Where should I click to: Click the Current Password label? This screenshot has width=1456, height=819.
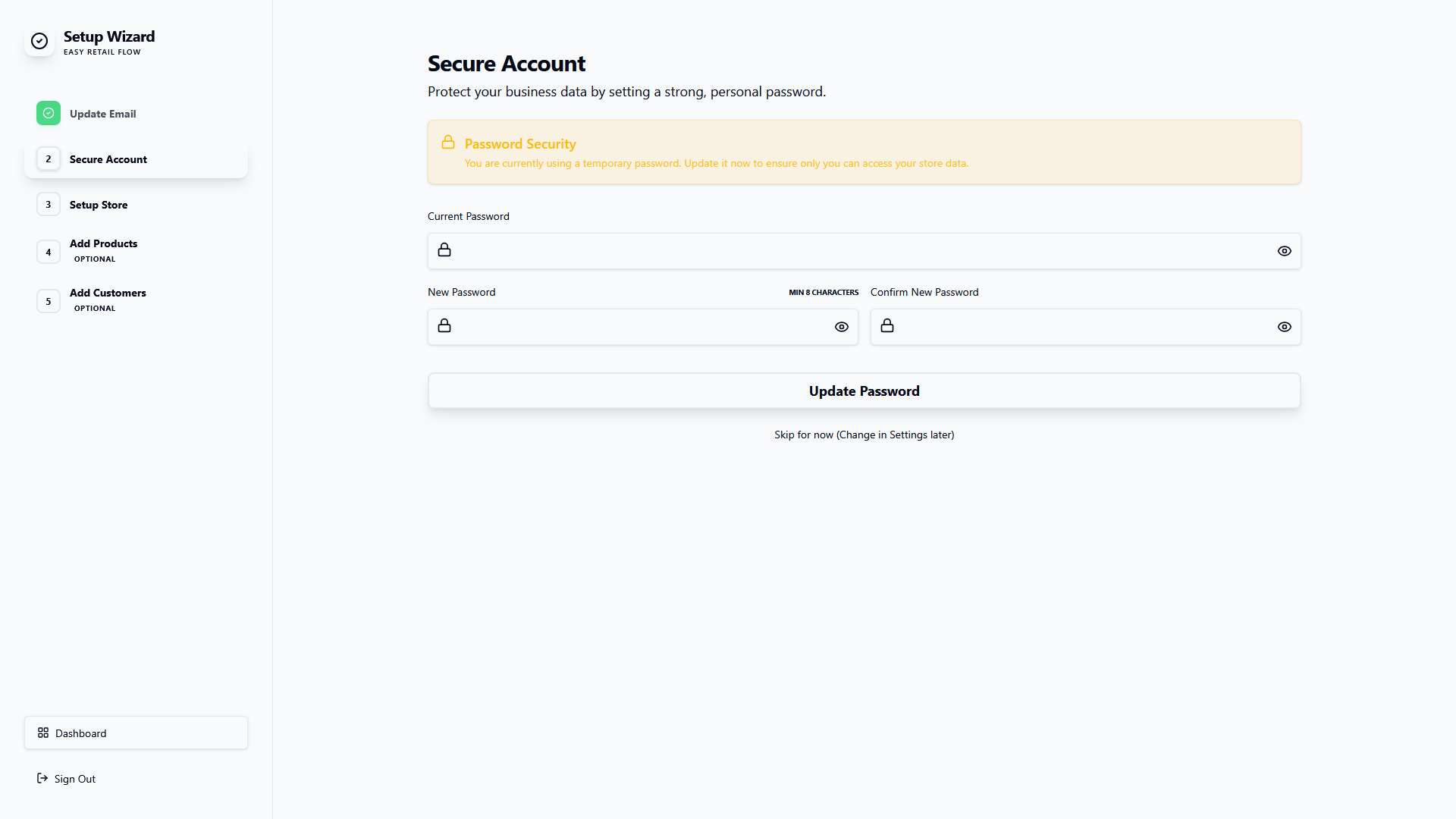[x=469, y=216]
